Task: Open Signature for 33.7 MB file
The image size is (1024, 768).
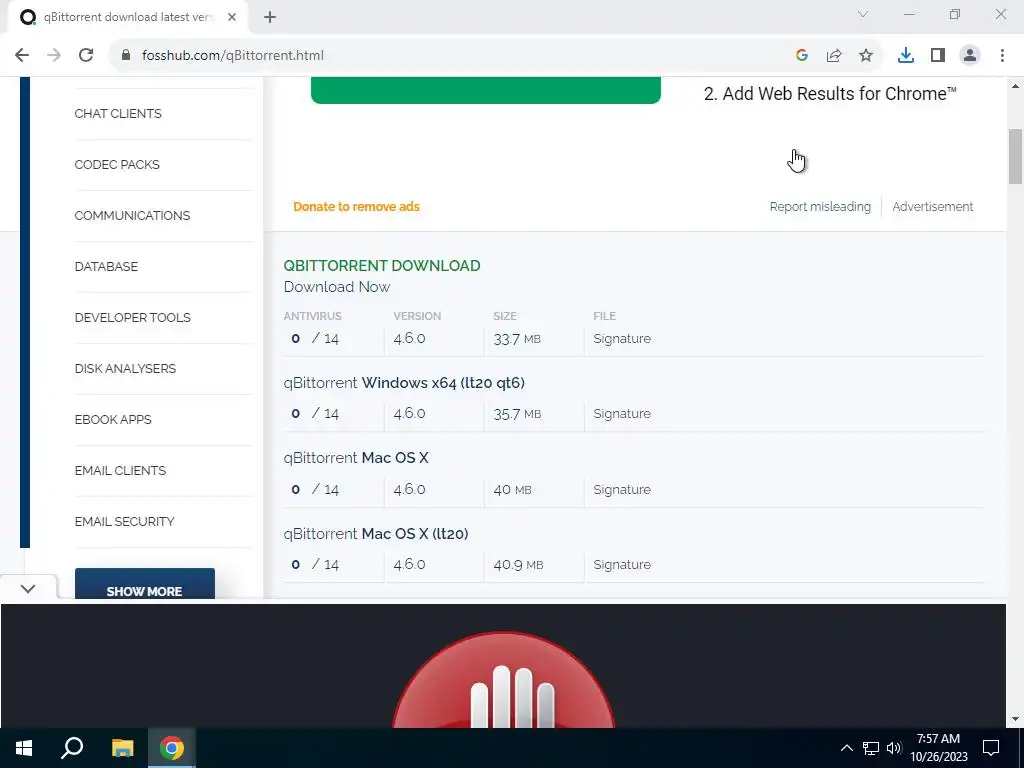Action: 622,339
